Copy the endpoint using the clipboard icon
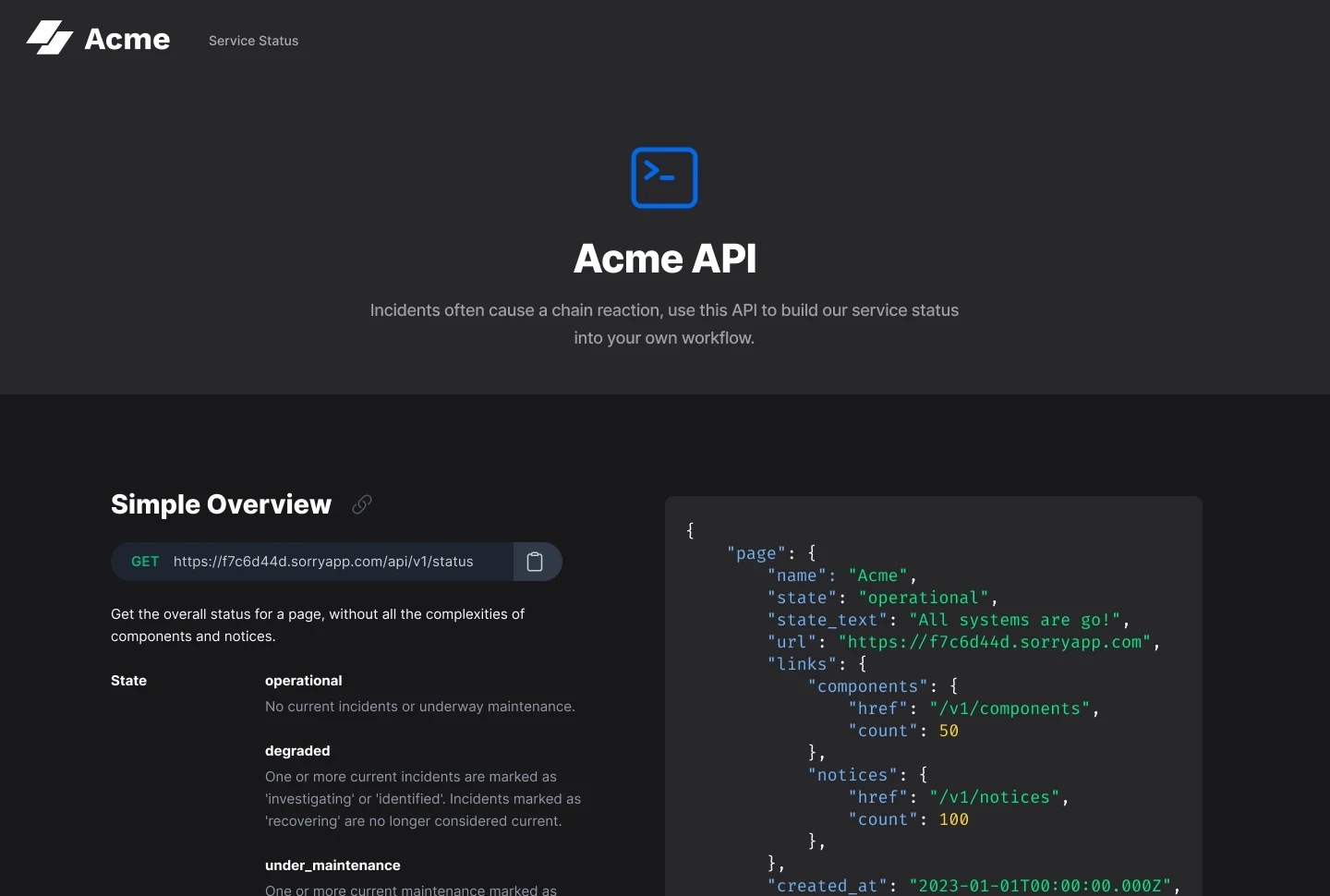1330x896 pixels. (x=536, y=562)
